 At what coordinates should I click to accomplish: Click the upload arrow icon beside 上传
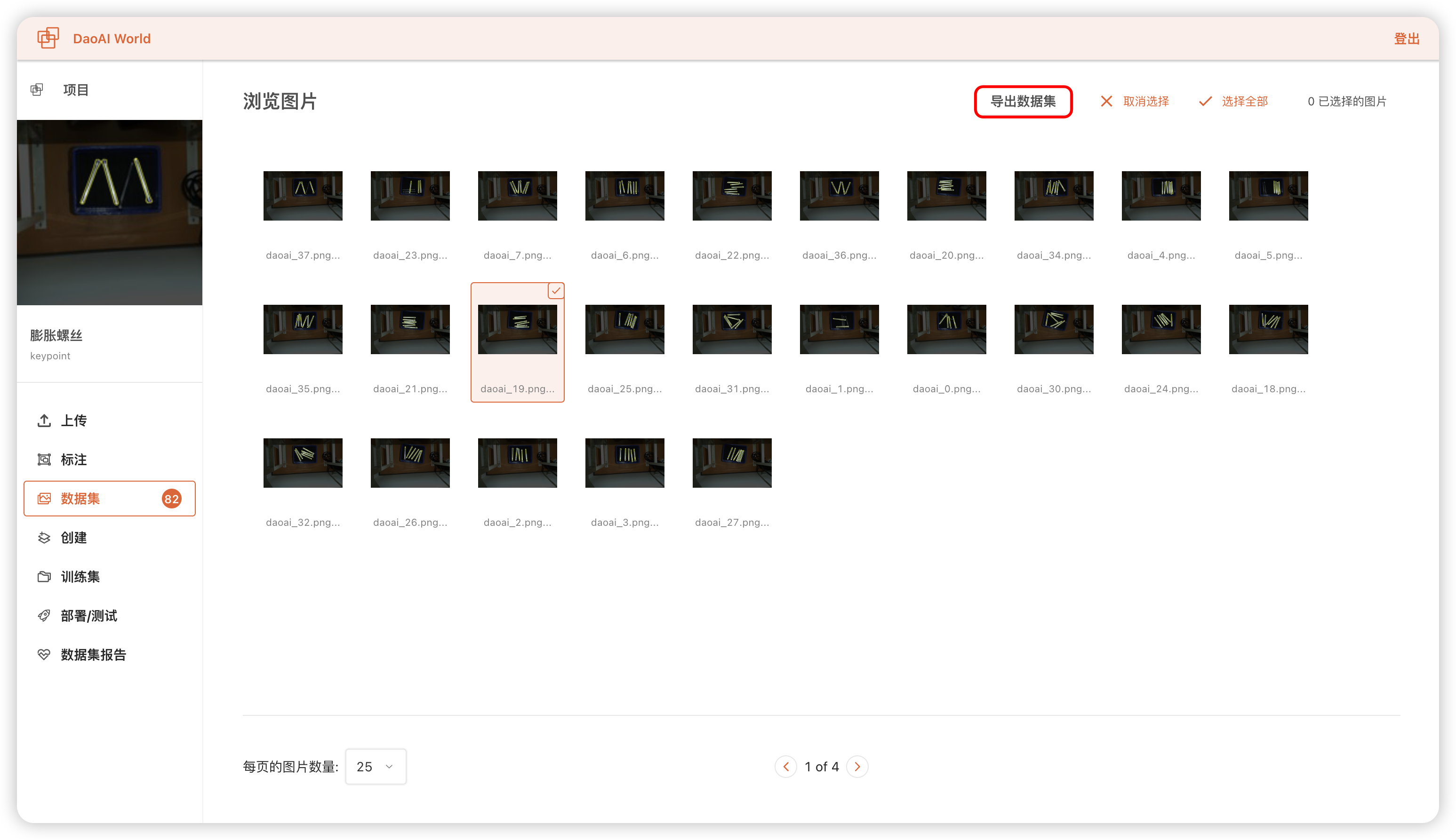point(44,420)
